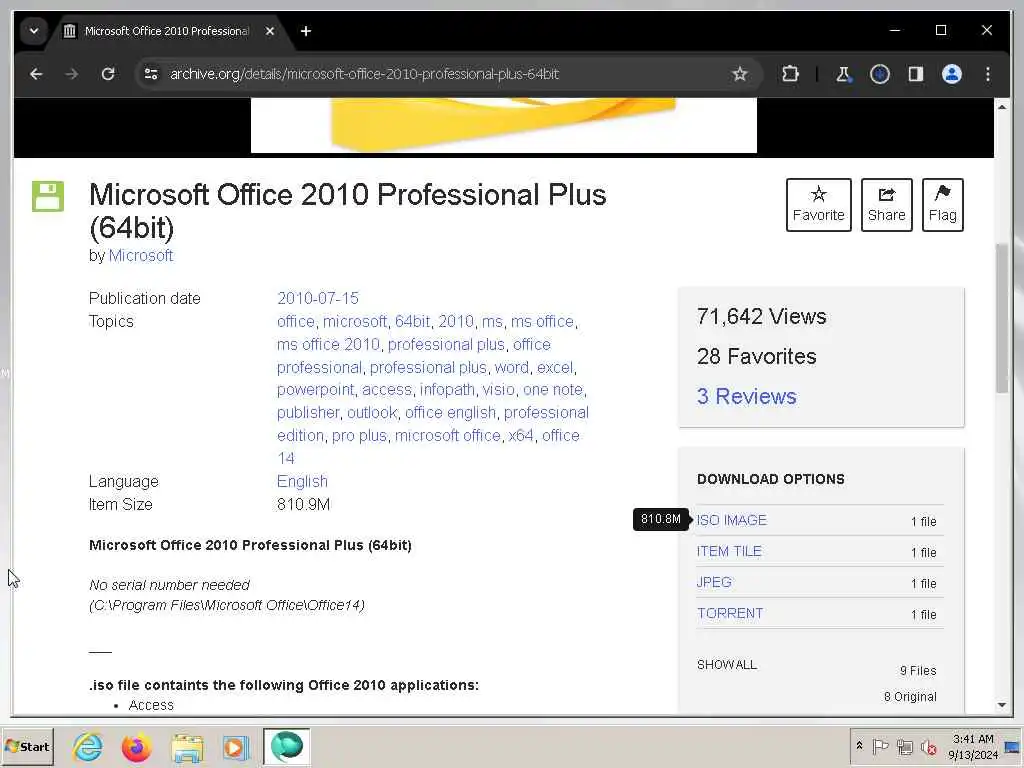1024x768 pixels.
Task: Open the profile avatar menu
Action: coord(952,74)
